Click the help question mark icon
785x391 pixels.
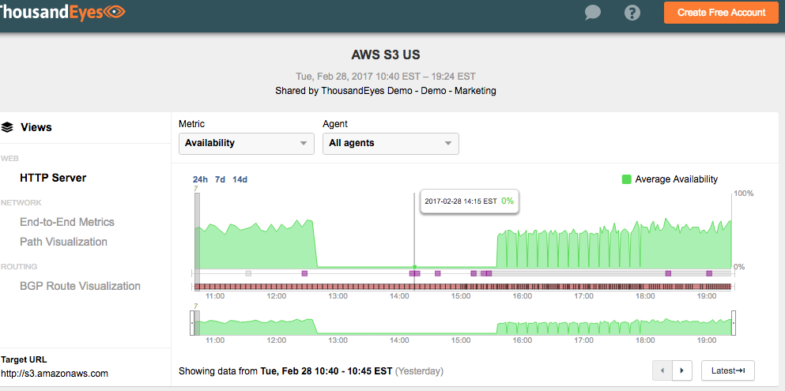[x=632, y=12]
